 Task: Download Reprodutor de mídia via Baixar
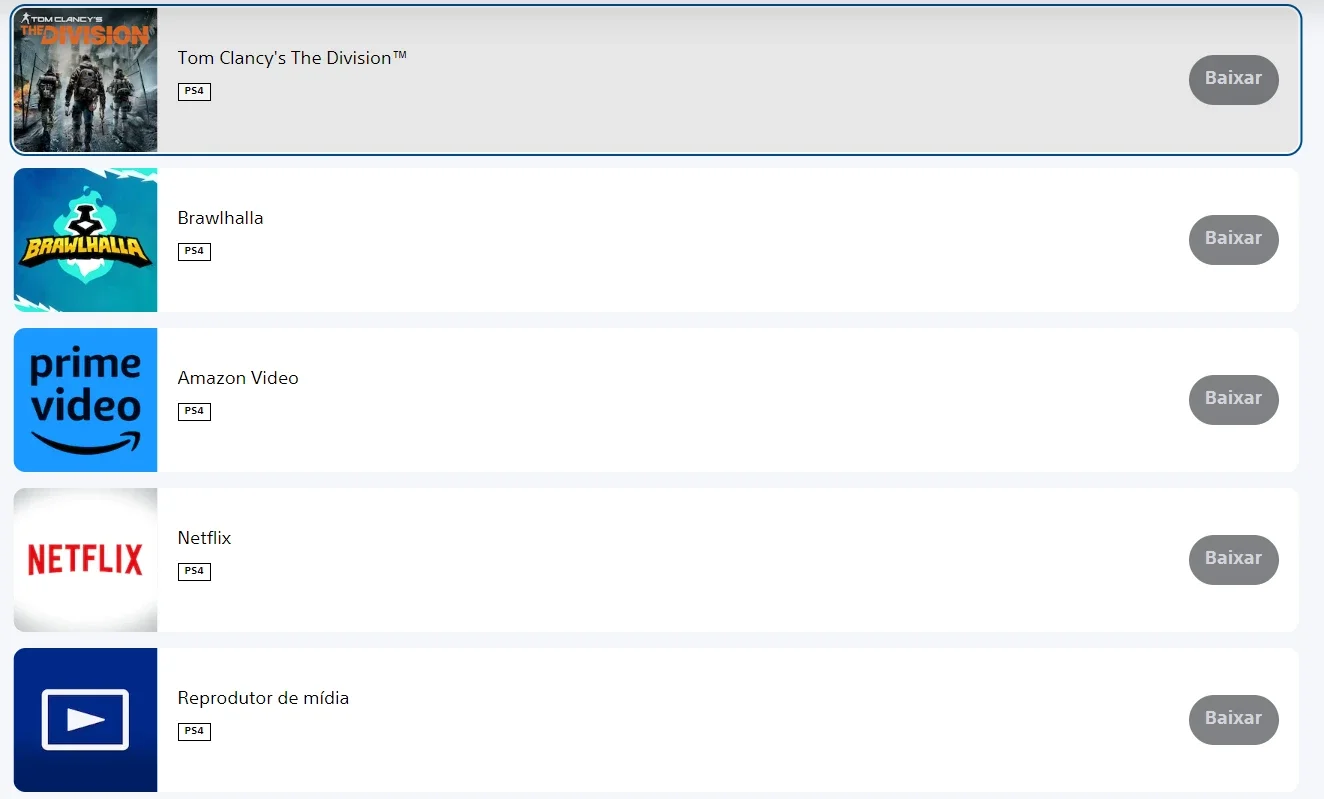(1233, 719)
